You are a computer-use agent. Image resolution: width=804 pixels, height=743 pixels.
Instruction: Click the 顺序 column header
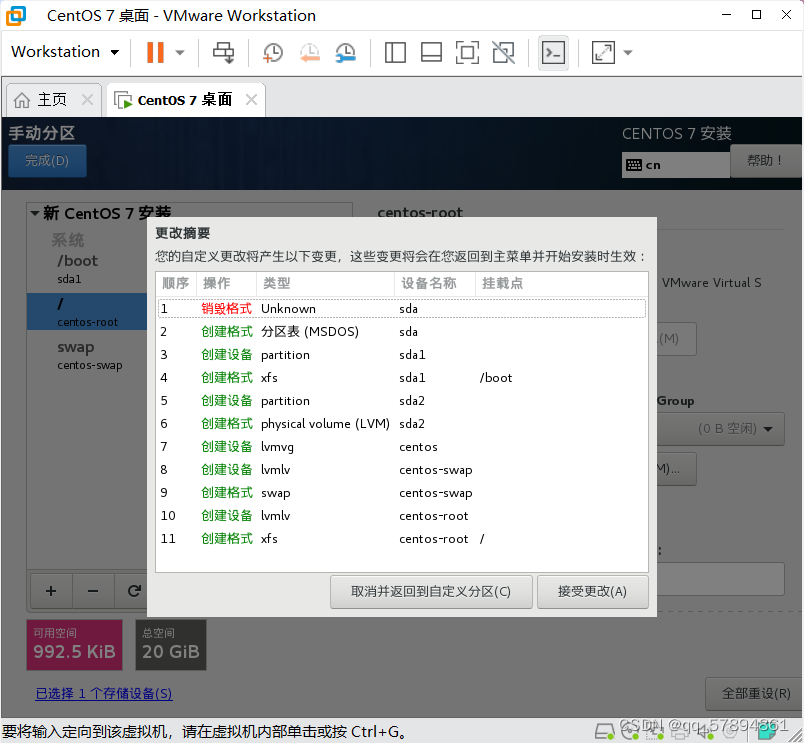[176, 283]
